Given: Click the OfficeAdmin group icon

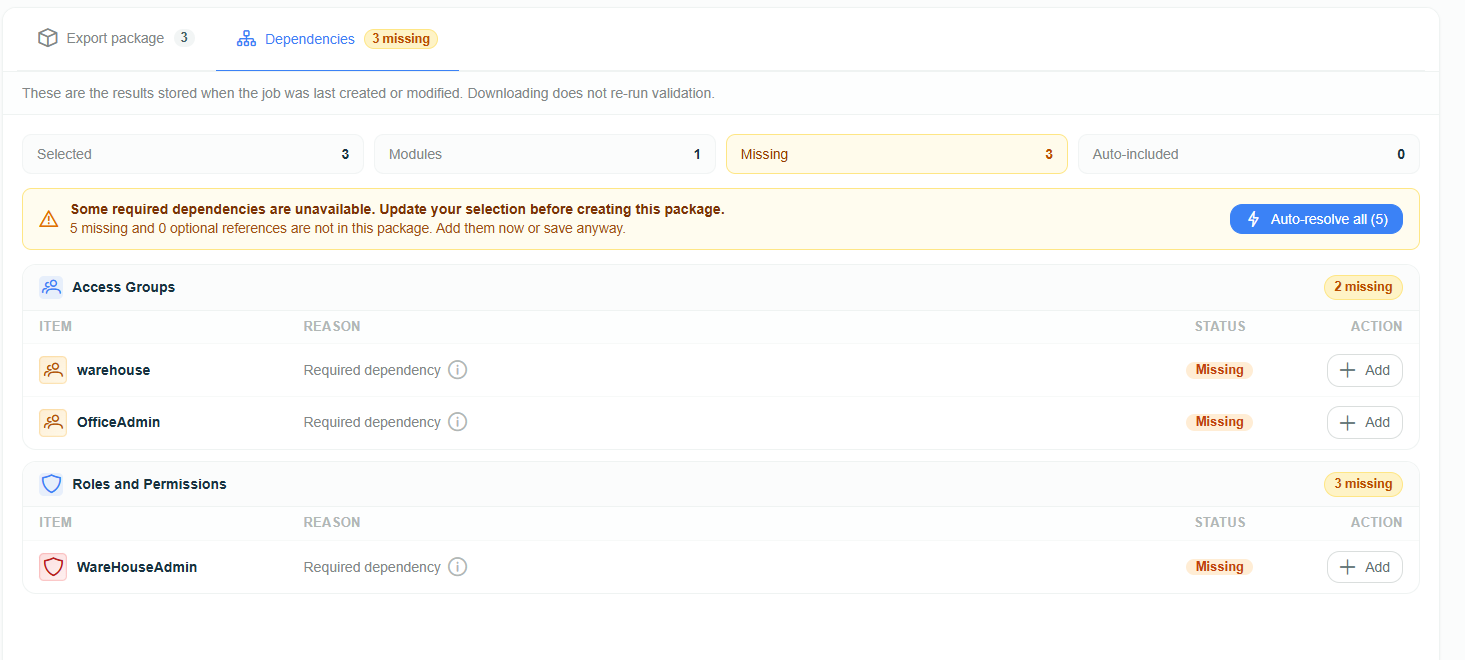Looking at the screenshot, I should pyautogui.click(x=53, y=422).
